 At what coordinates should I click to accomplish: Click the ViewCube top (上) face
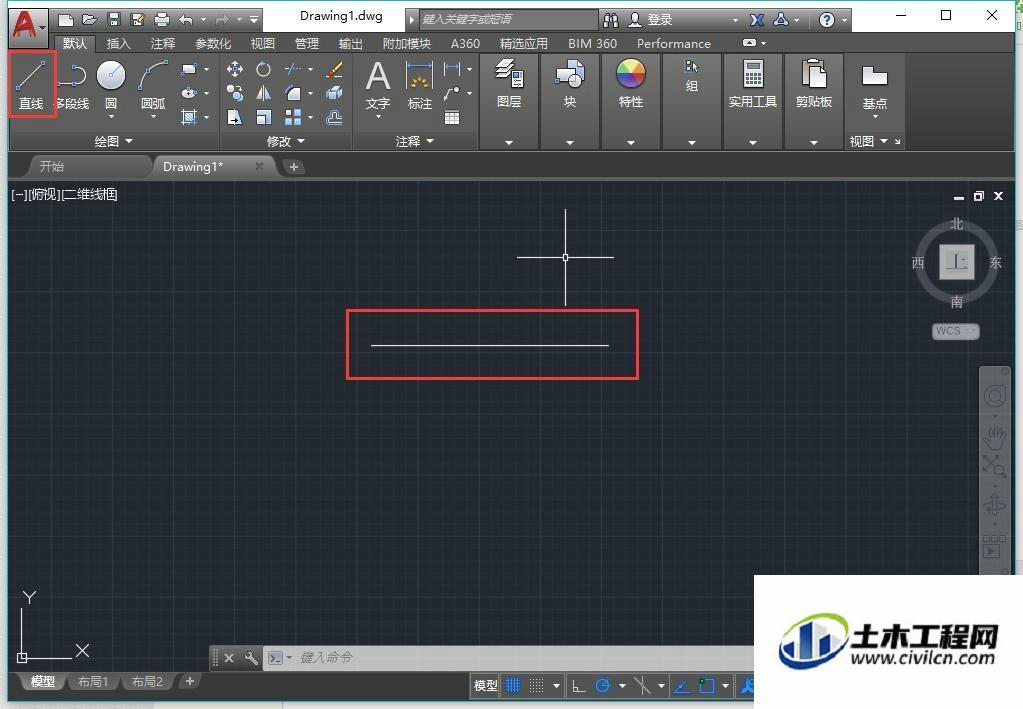coord(956,262)
